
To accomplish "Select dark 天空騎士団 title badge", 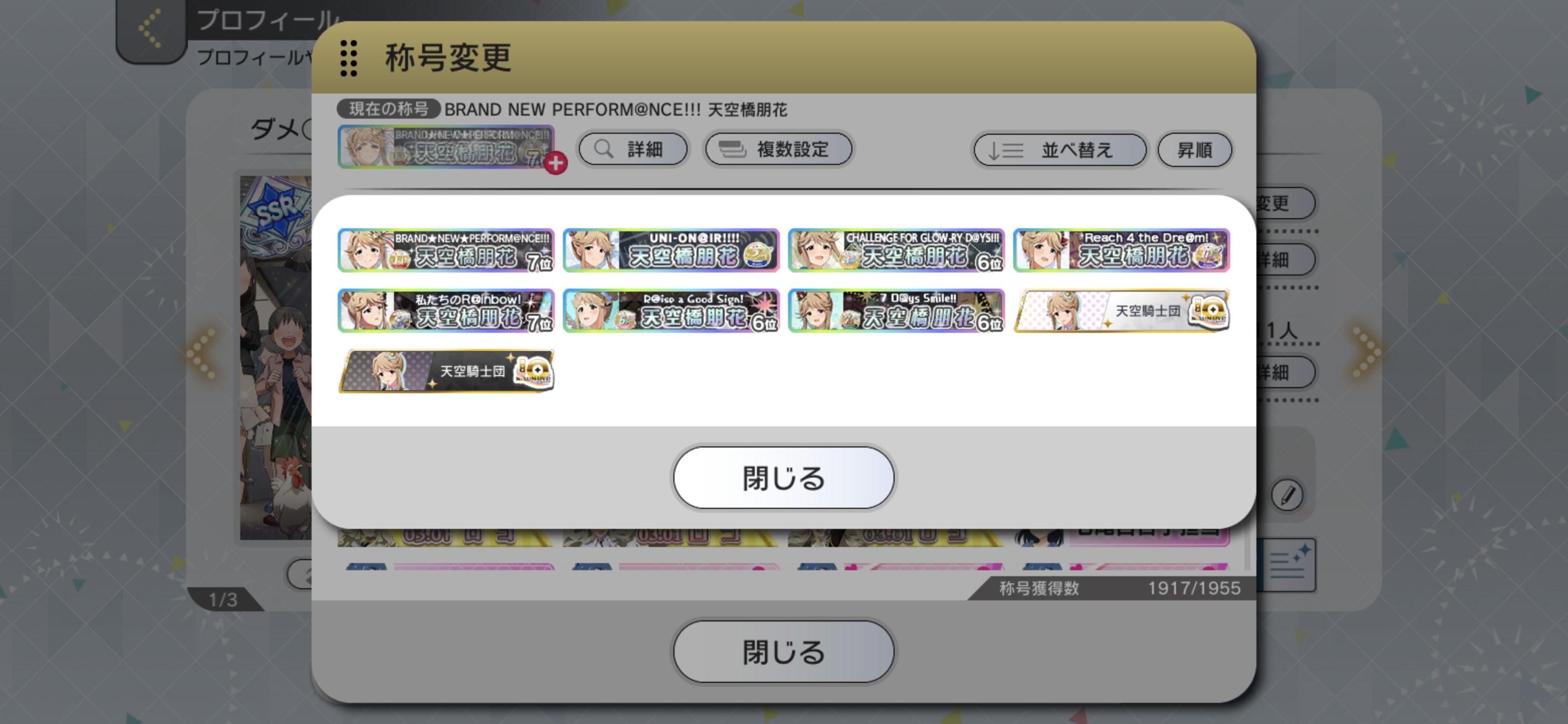I will pos(446,371).
